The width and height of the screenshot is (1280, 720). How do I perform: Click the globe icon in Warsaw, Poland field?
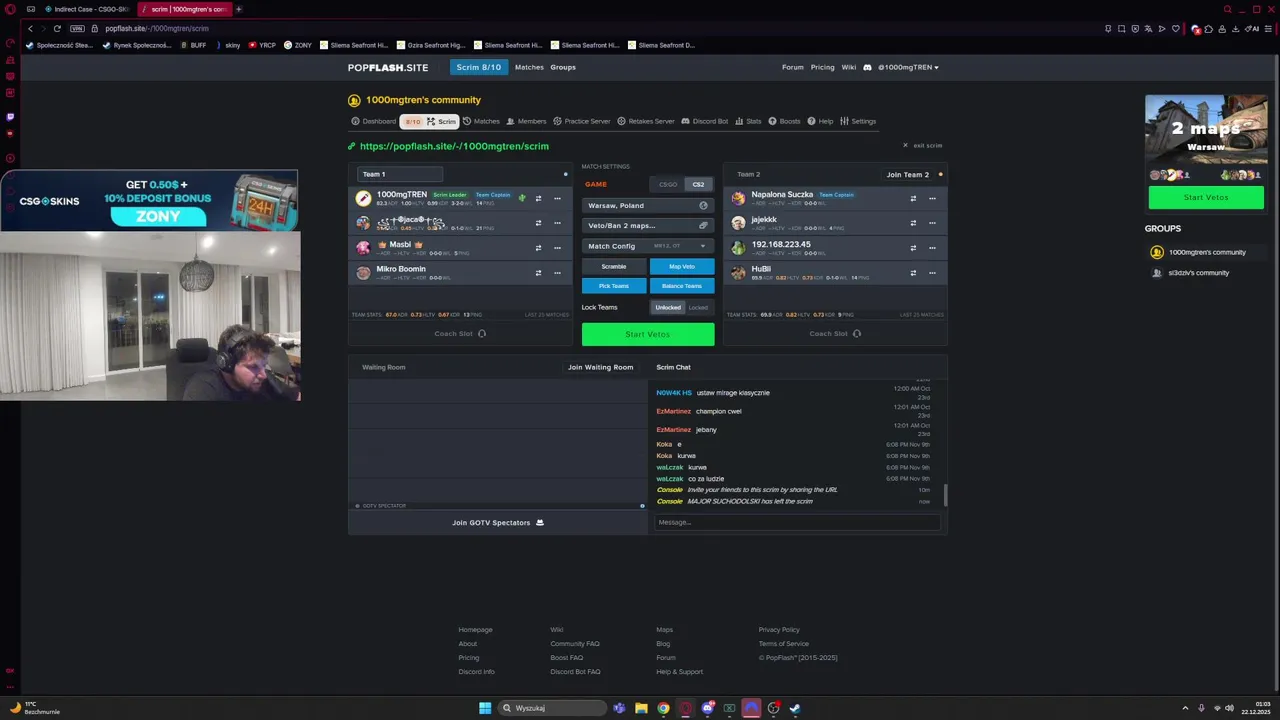pos(703,205)
